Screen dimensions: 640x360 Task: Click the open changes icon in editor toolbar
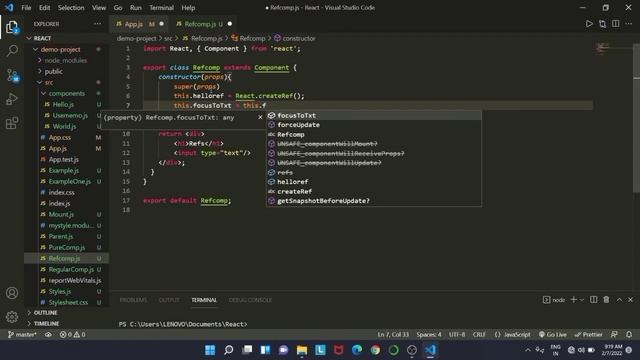(602, 24)
